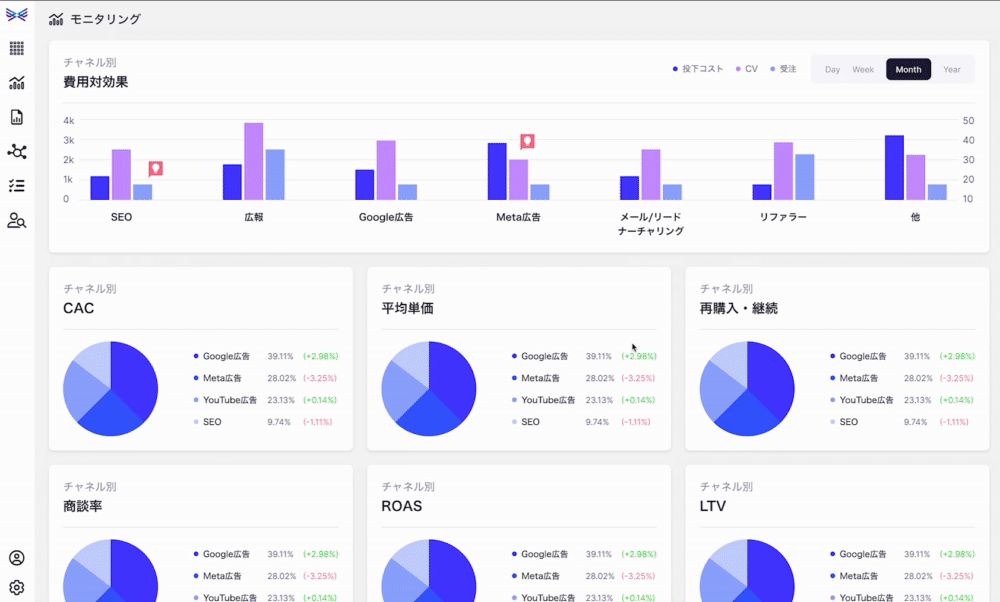Click the butterfly app logo
Viewport: 1000px width, 602px height.
tap(17, 15)
